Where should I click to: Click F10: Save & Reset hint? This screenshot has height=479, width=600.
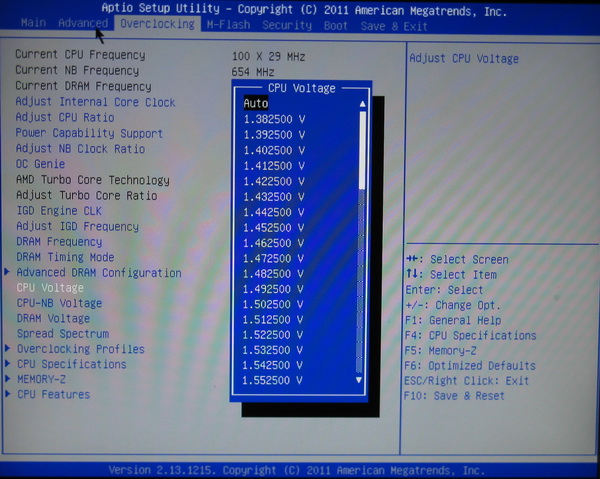click(x=454, y=396)
